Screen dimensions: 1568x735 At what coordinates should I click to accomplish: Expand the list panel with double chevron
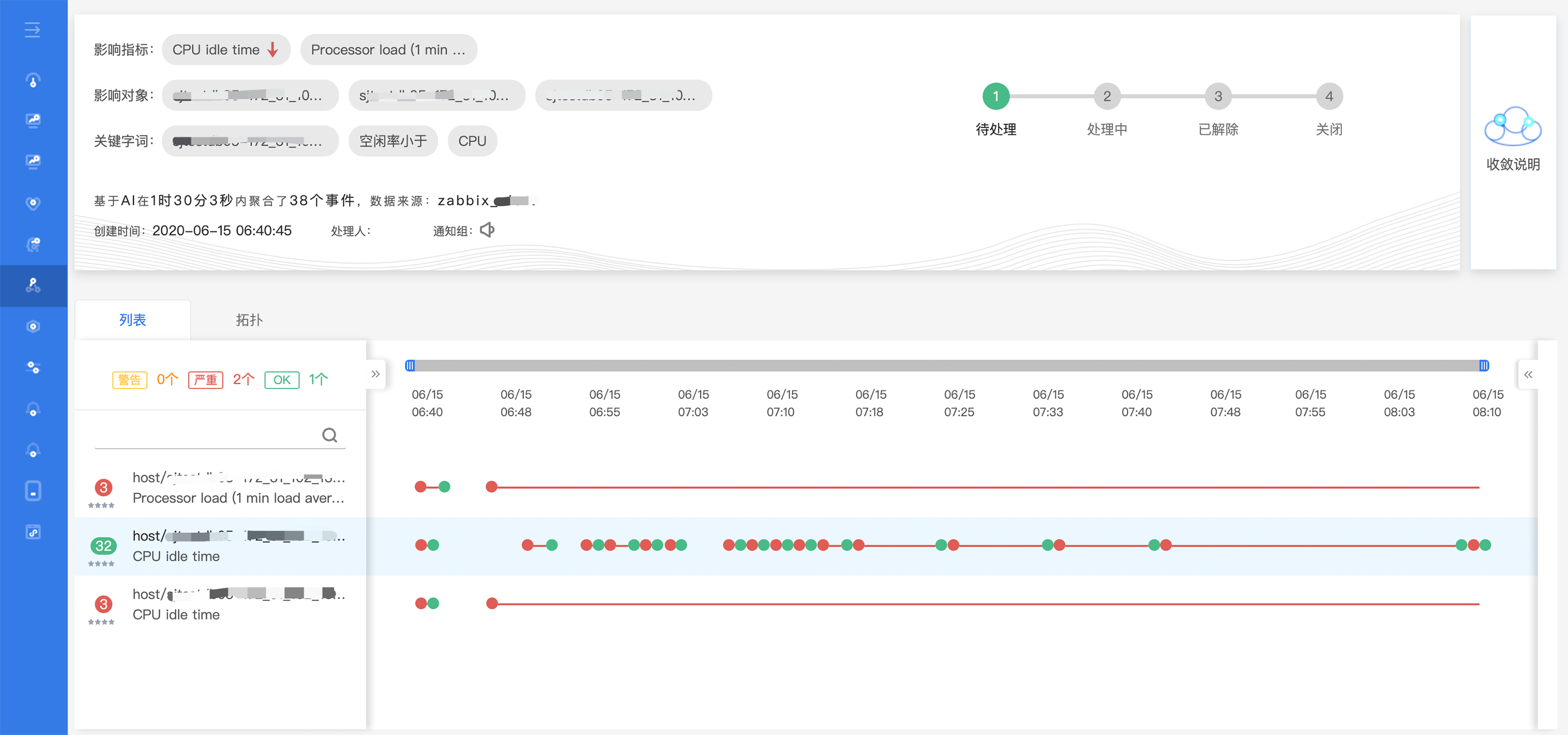[x=376, y=374]
